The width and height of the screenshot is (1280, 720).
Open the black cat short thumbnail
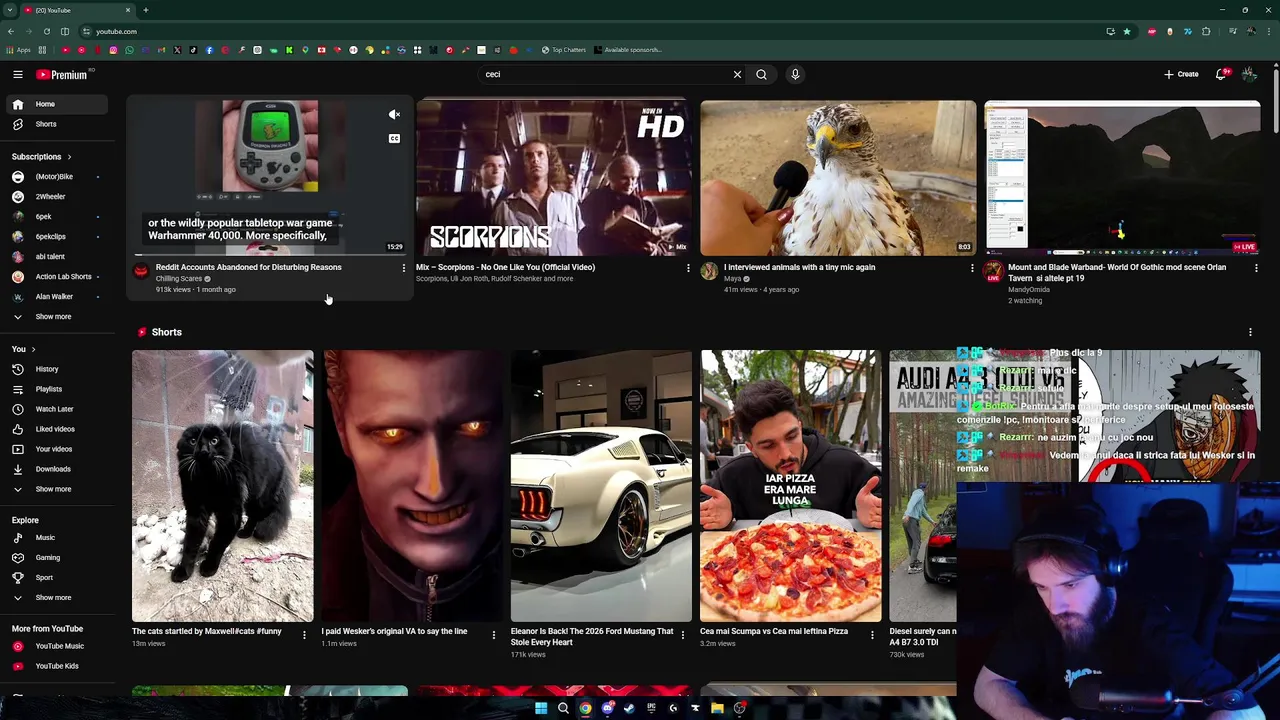click(x=222, y=486)
